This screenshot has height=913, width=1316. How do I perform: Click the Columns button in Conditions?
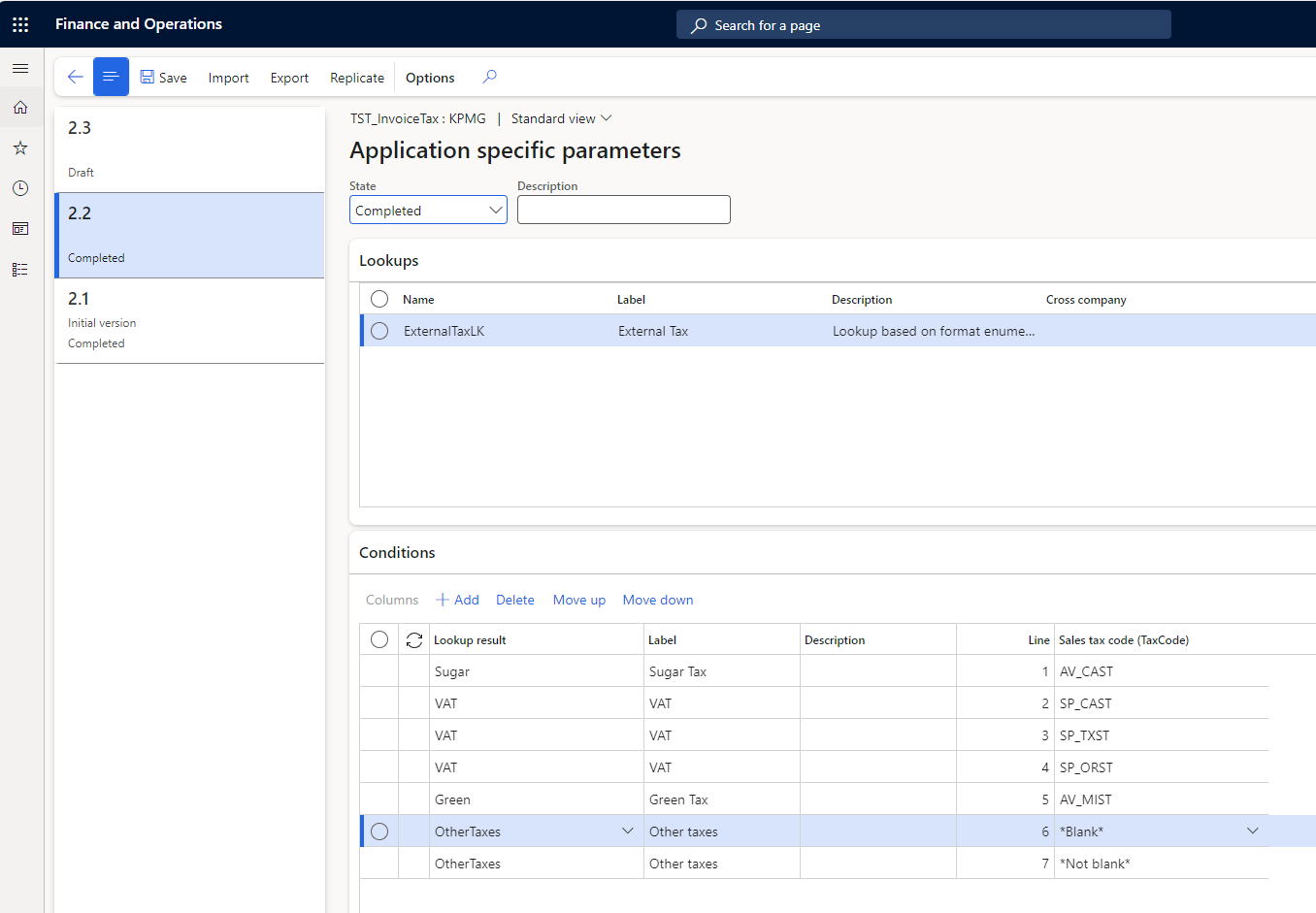[x=392, y=600]
